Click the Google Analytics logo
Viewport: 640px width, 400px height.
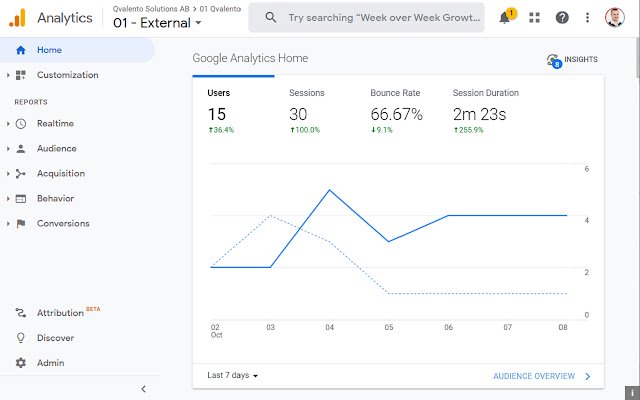17,18
